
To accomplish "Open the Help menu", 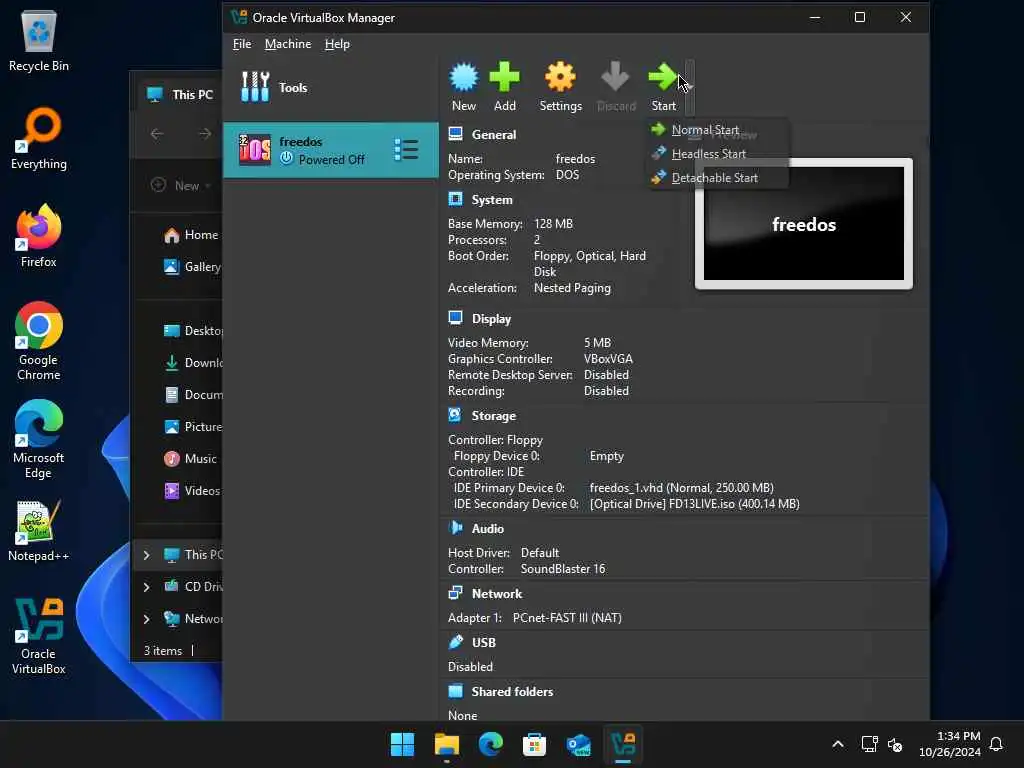I will (x=337, y=44).
